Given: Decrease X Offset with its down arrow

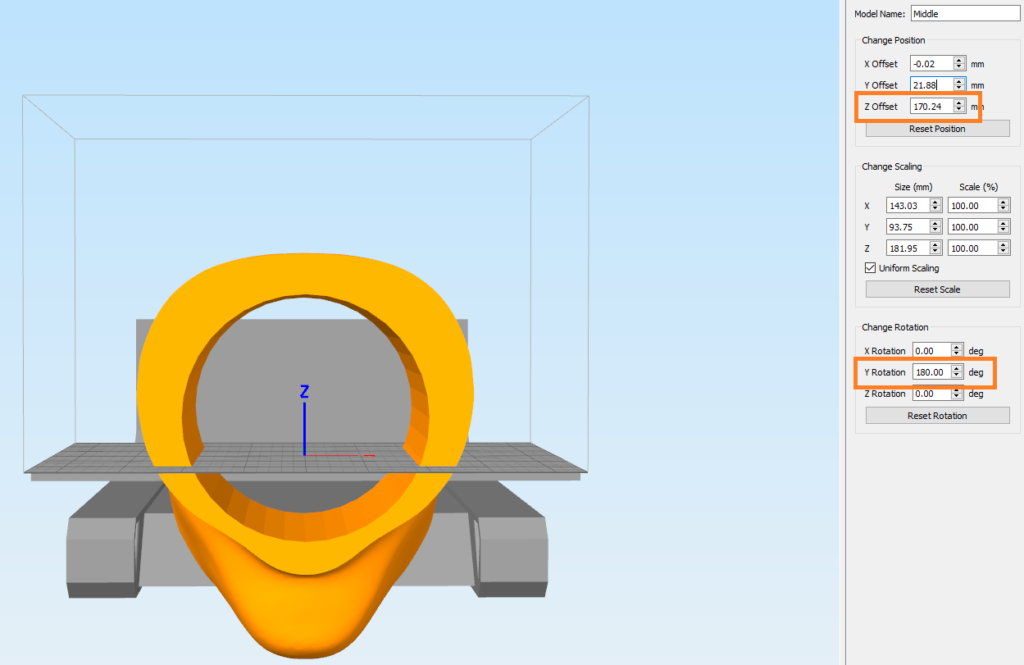Looking at the screenshot, I should (959, 67).
